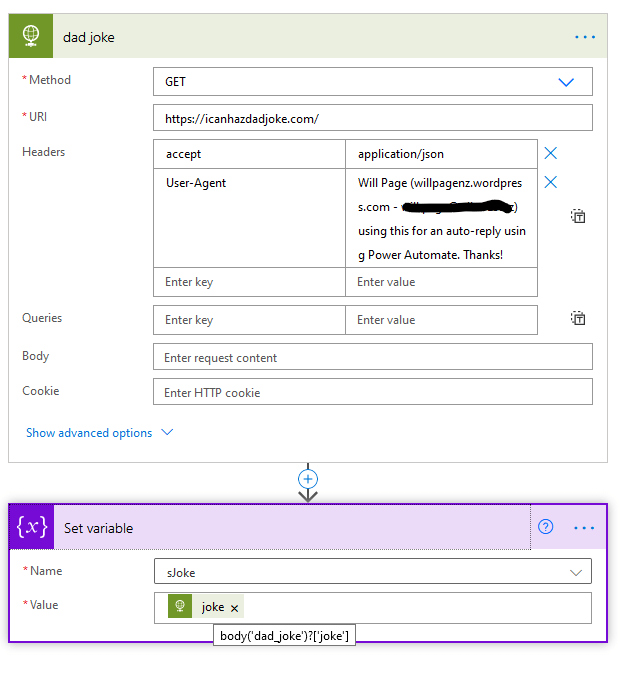Expand Show advanced options
Viewport: 624px width, 673px height.
click(x=99, y=433)
